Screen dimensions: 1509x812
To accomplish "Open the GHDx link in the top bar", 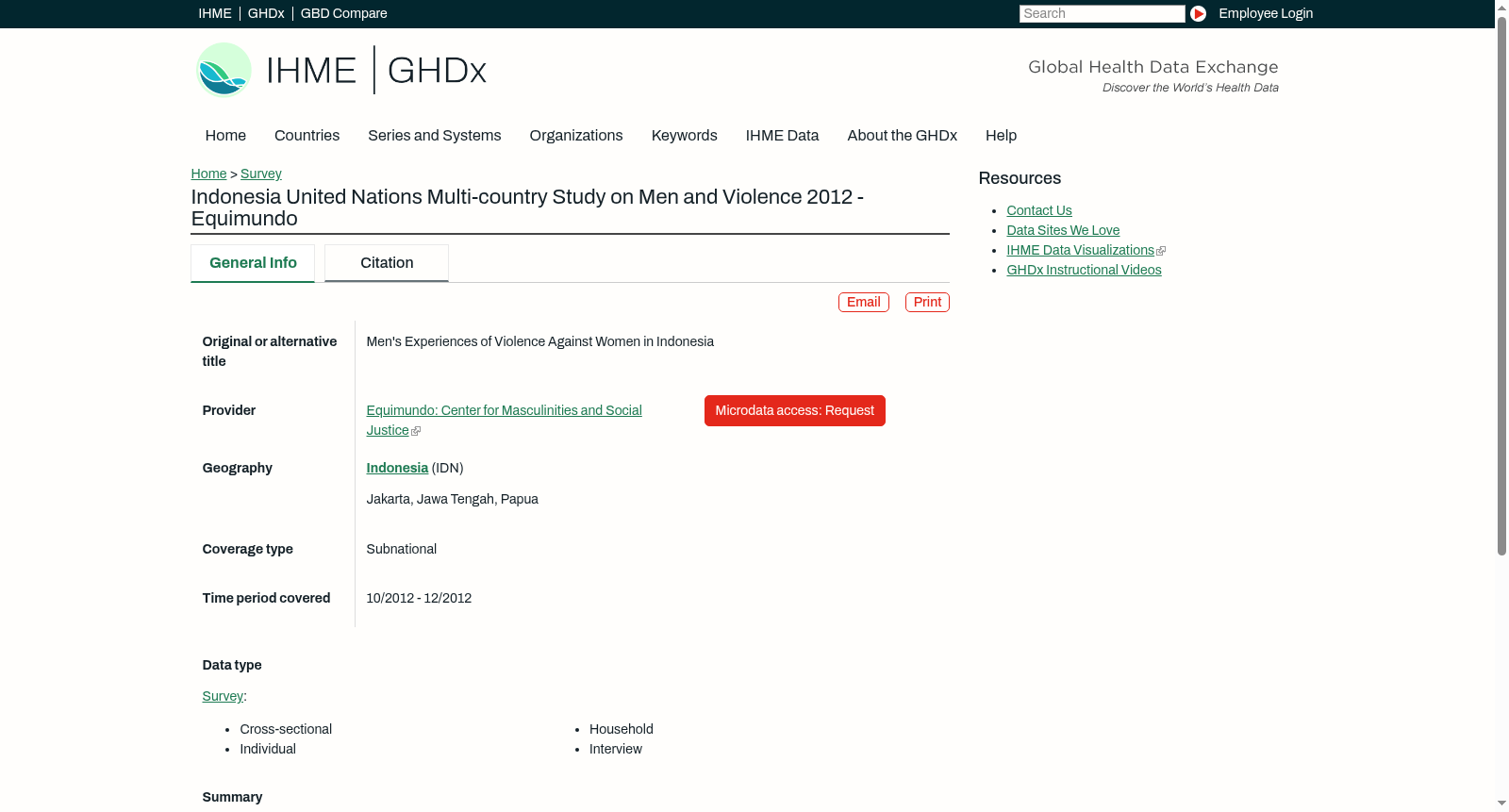I will click(266, 13).
